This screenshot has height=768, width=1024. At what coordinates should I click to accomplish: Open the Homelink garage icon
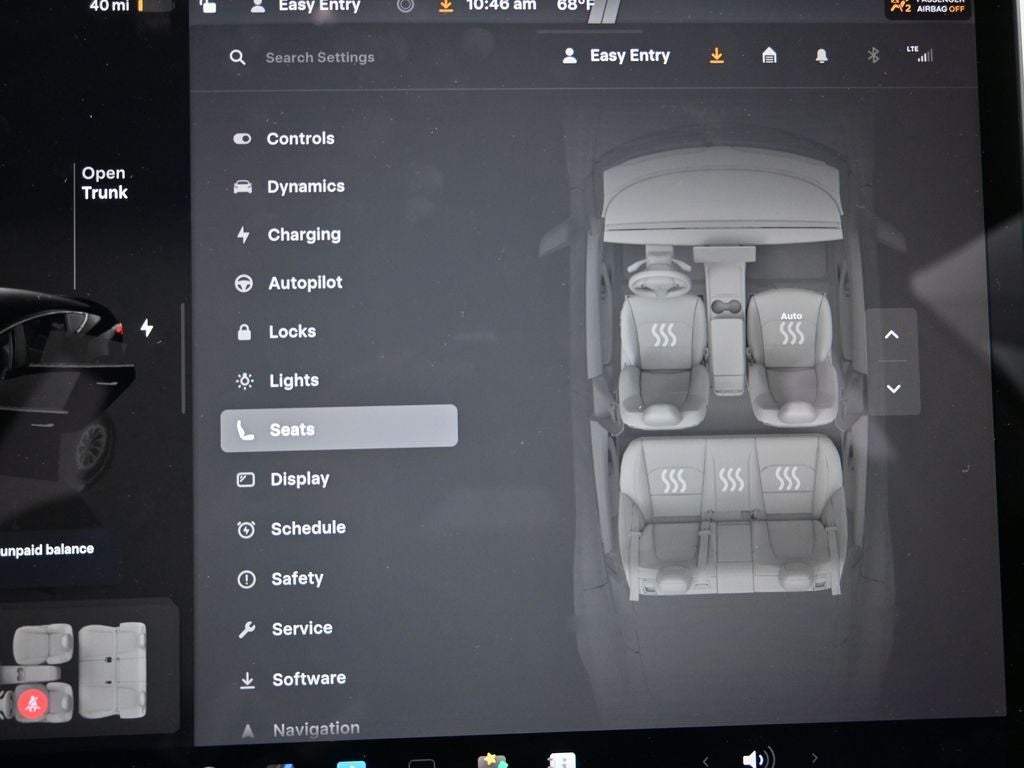[x=768, y=56]
